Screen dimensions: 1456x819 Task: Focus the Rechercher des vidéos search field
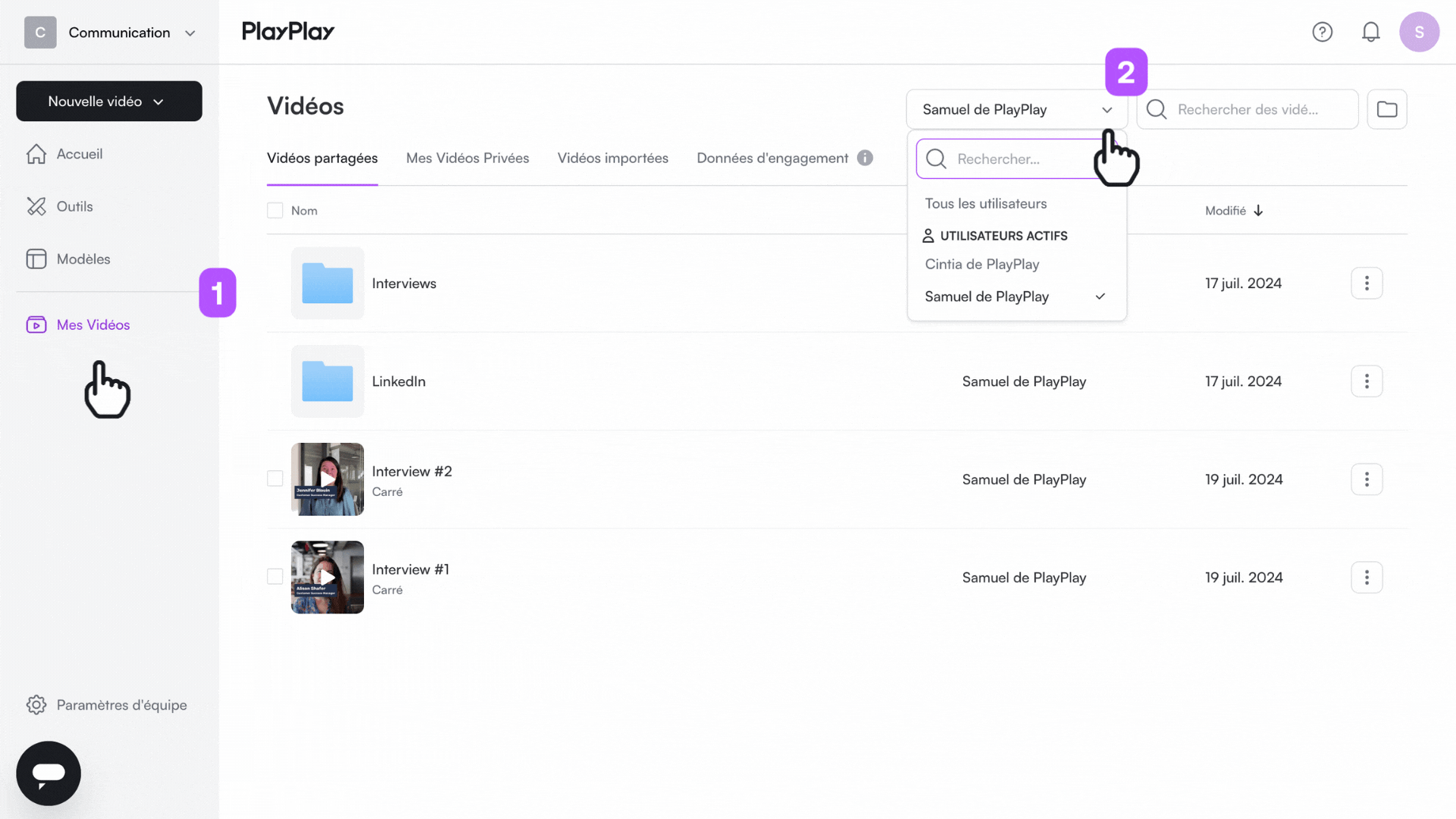(1247, 109)
